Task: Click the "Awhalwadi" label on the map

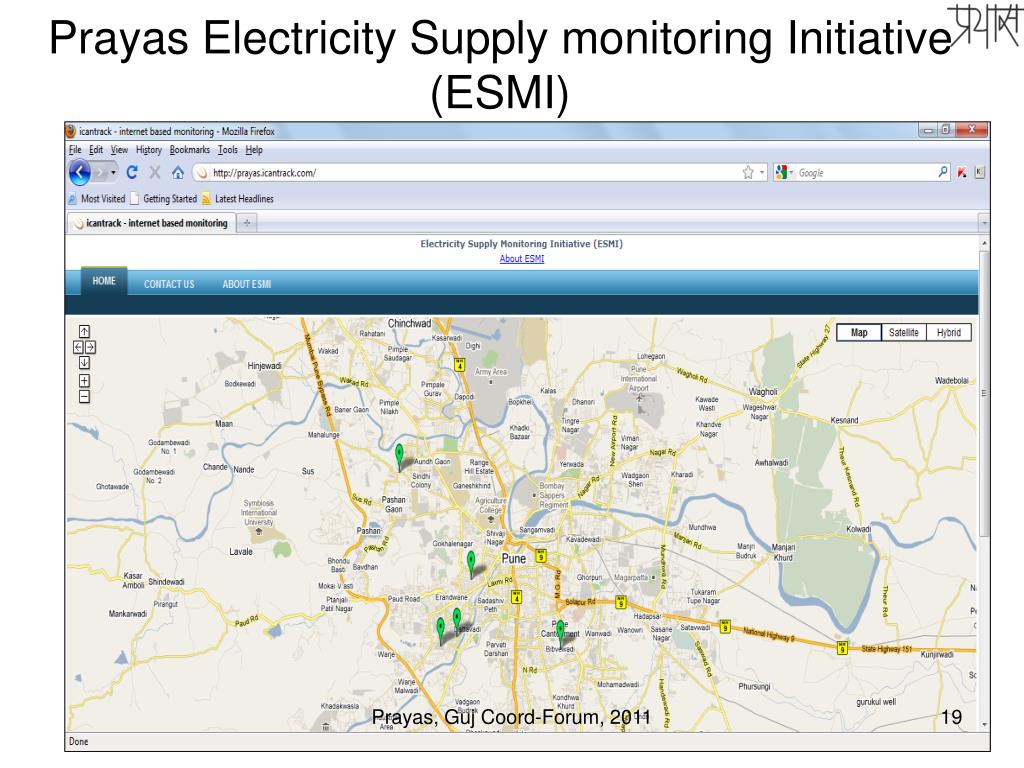Action: tap(771, 463)
